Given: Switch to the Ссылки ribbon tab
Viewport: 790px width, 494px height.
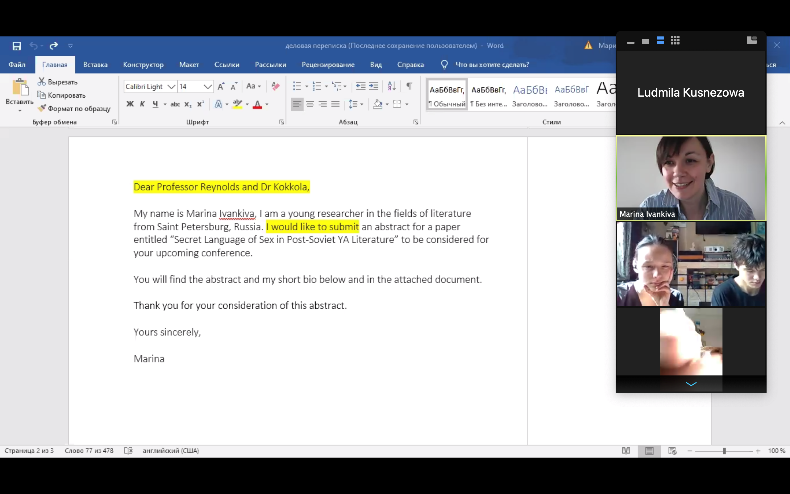Looking at the screenshot, I should pos(227,65).
